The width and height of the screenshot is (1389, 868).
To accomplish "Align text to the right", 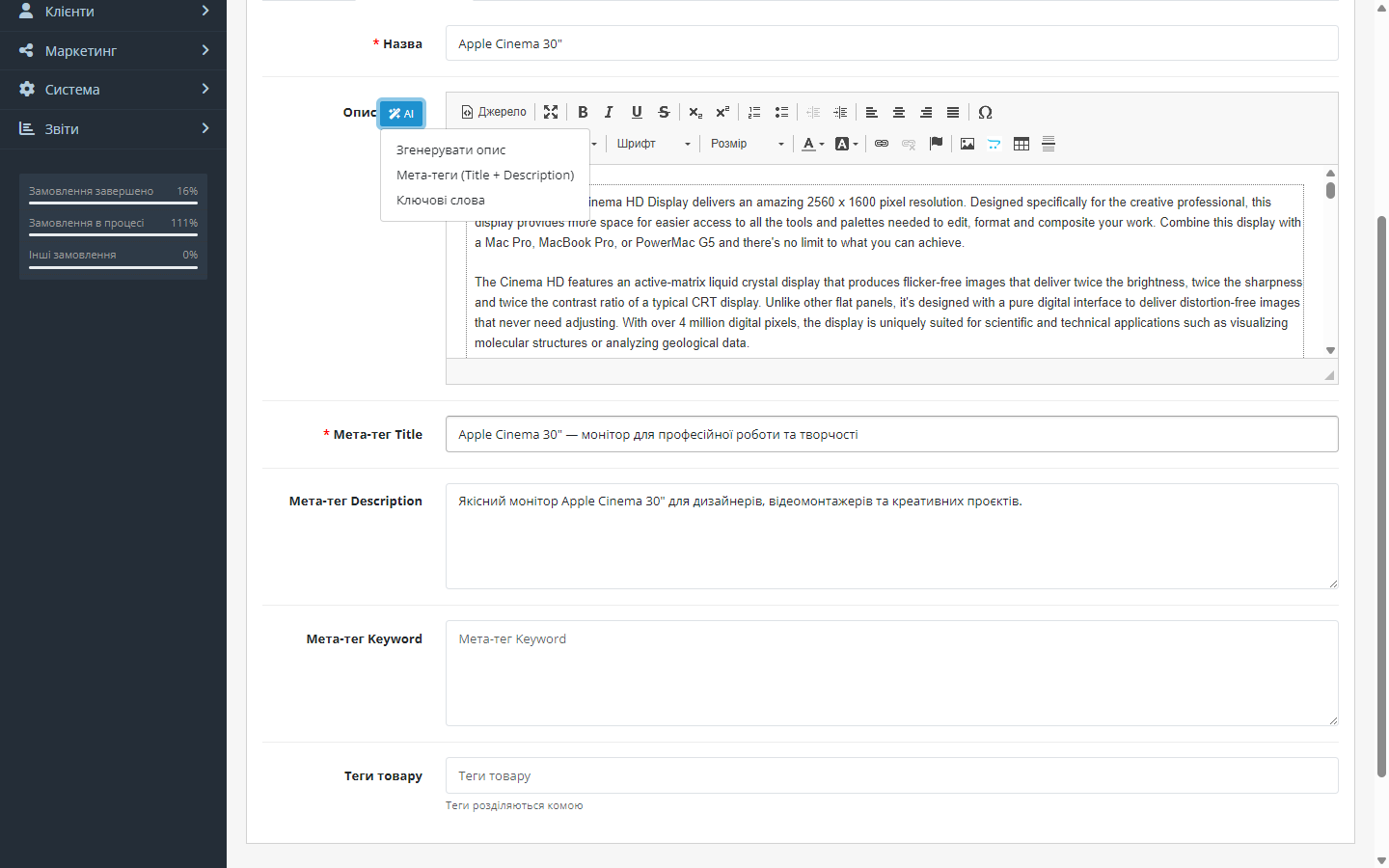I will point(926,112).
